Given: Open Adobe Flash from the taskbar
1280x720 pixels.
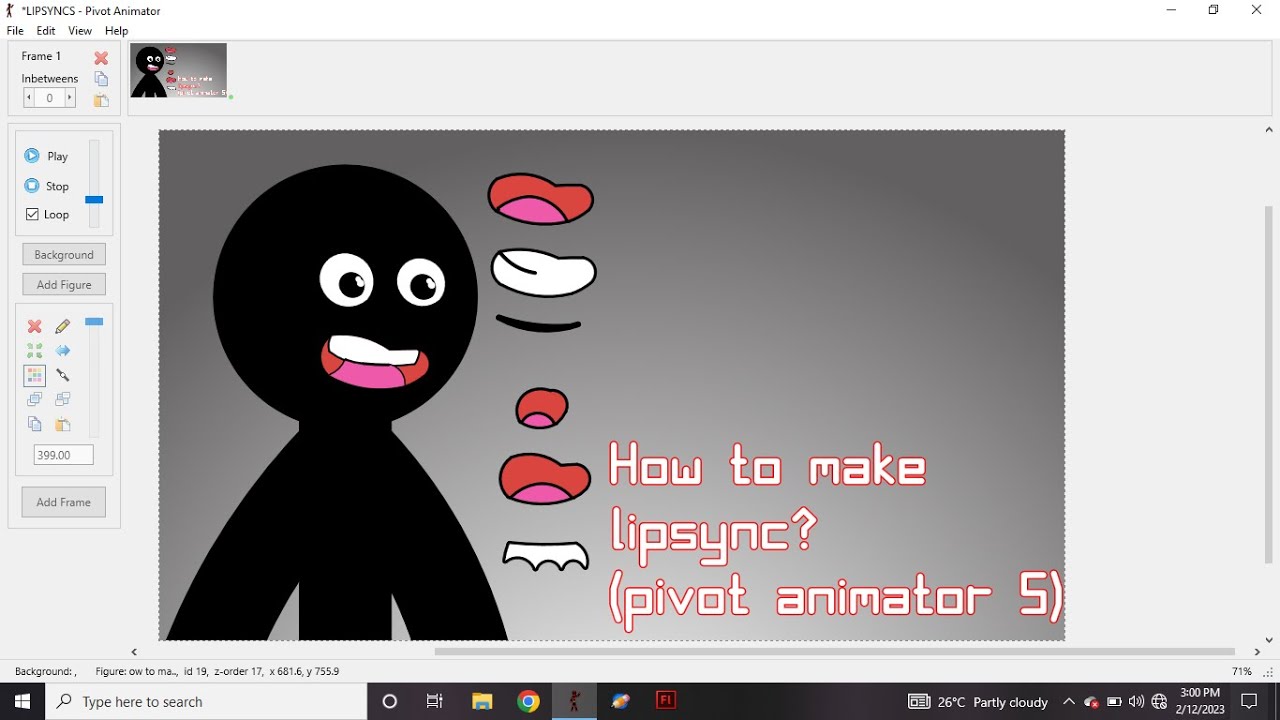Looking at the screenshot, I should click(666, 701).
